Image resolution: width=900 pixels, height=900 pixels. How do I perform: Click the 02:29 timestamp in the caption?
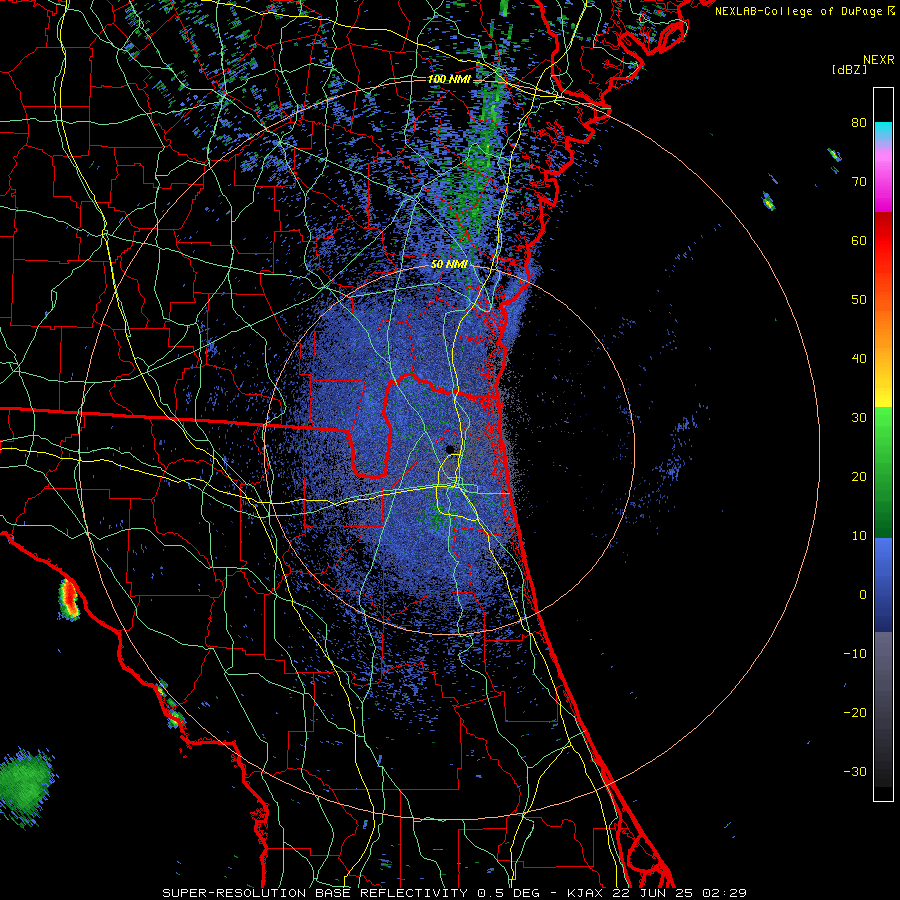(727, 893)
